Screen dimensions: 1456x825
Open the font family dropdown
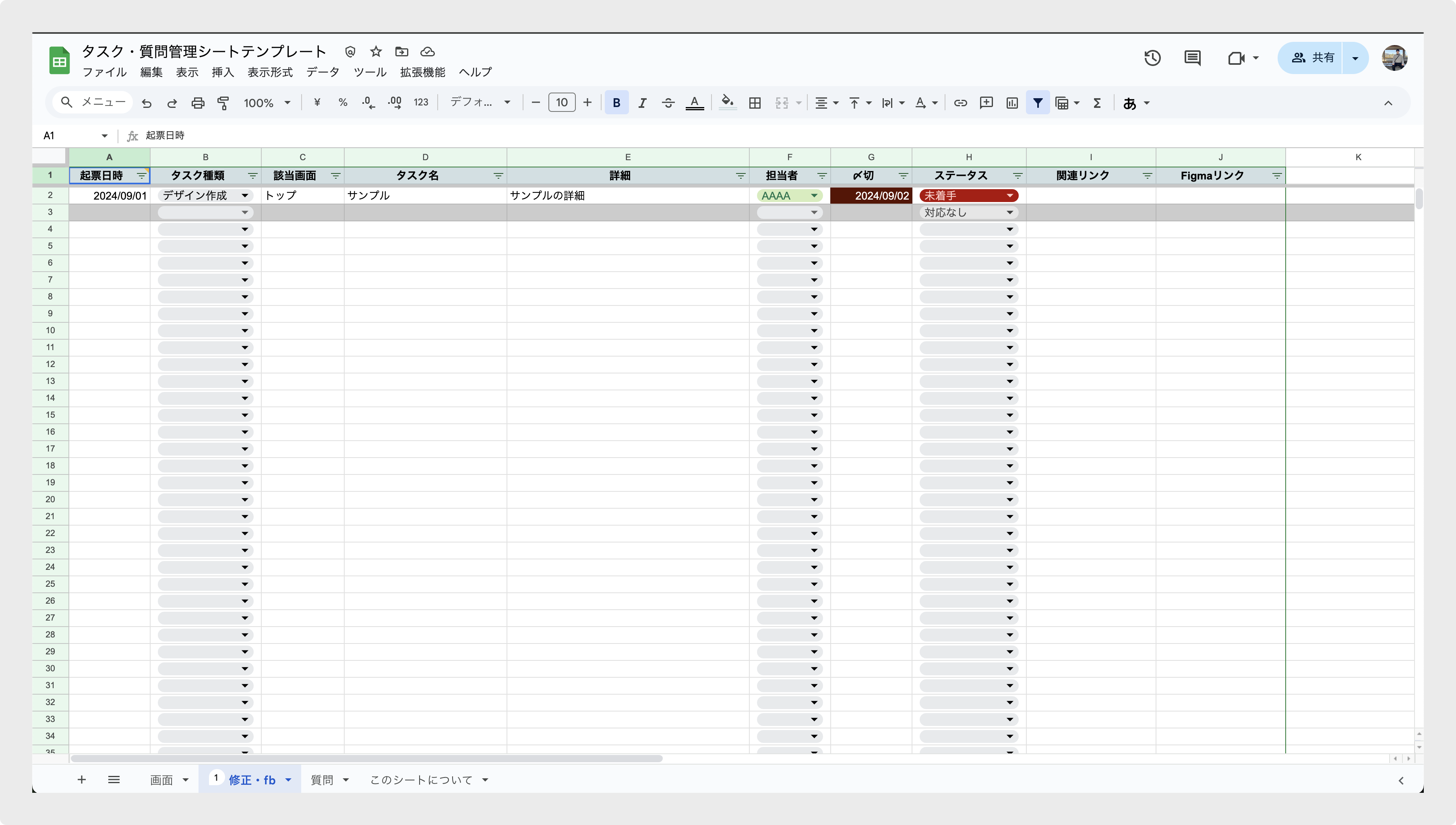(480, 103)
